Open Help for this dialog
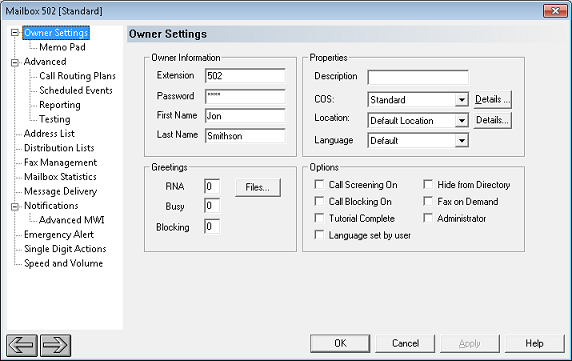The width and height of the screenshot is (572, 361). click(x=534, y=343)
